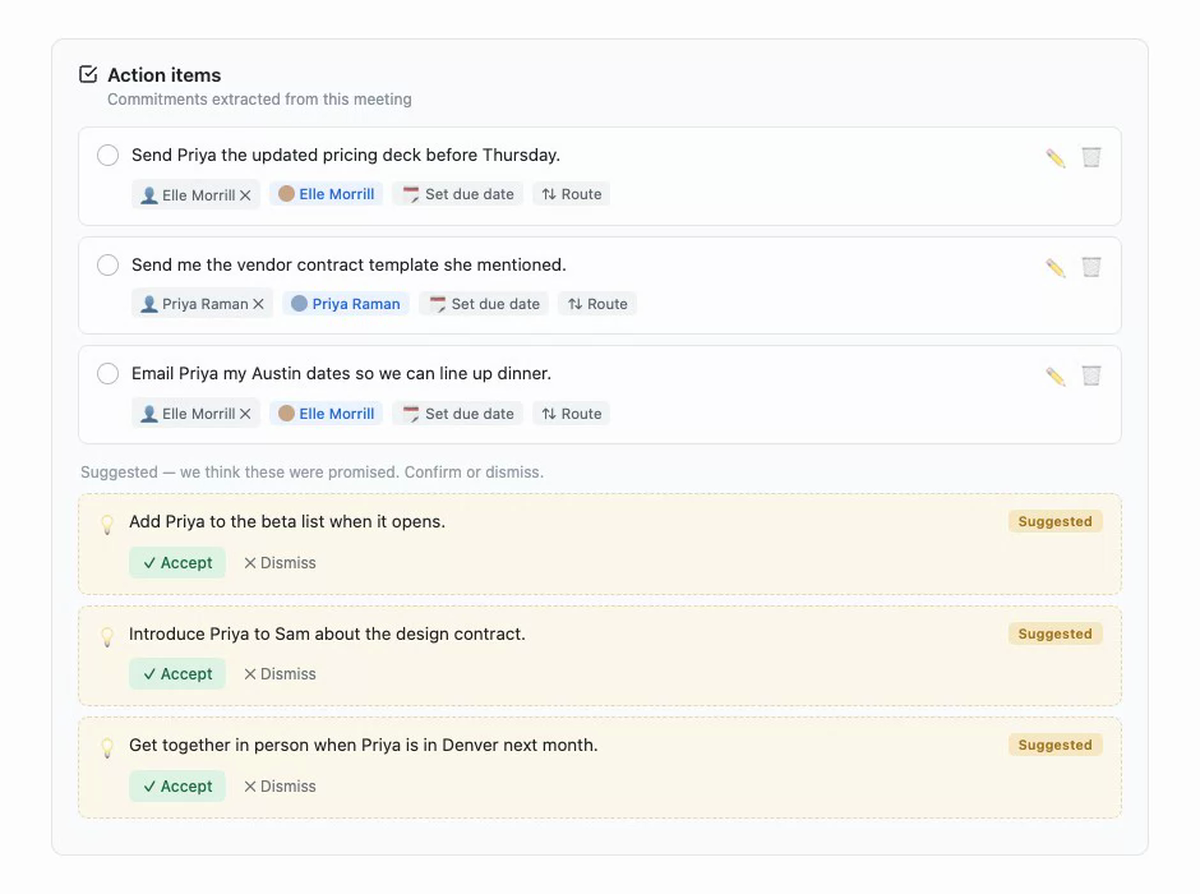Route the pricing deck action item
1200x894 pixels.
pyautogui.click(x=572, y=194)
